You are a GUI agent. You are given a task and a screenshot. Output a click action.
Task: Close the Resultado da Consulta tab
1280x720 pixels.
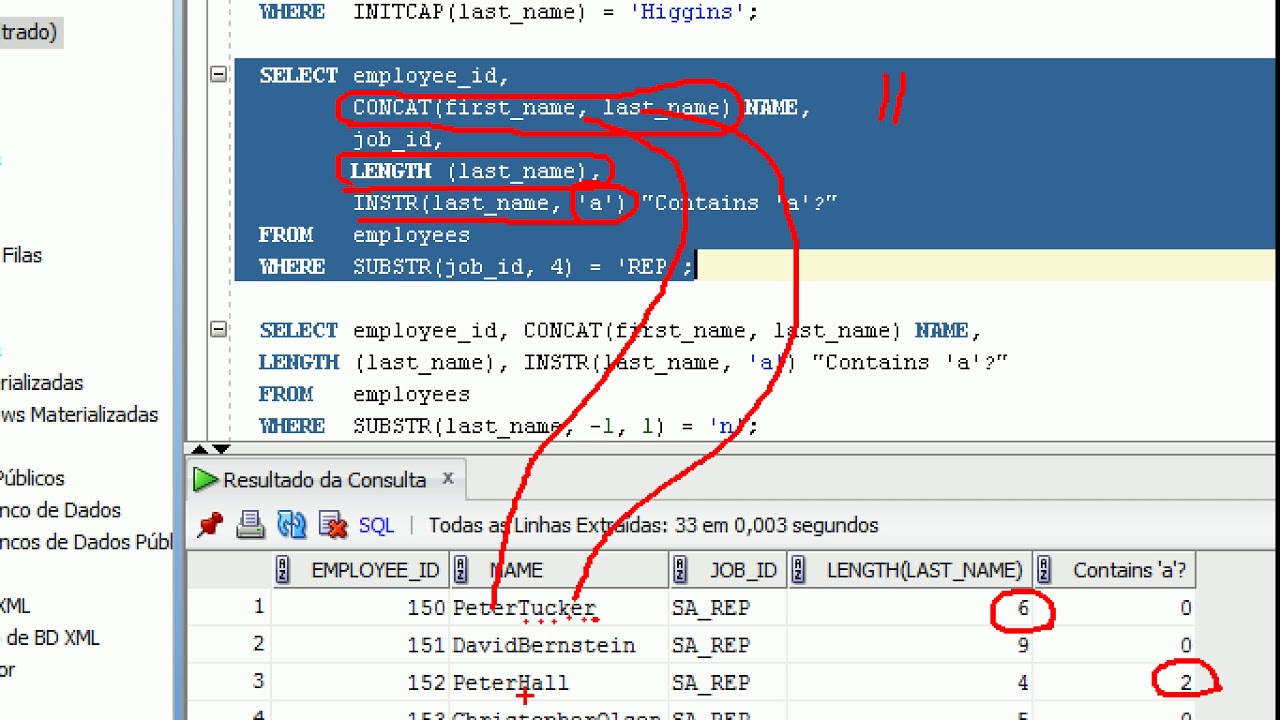[x=448, y=479]
